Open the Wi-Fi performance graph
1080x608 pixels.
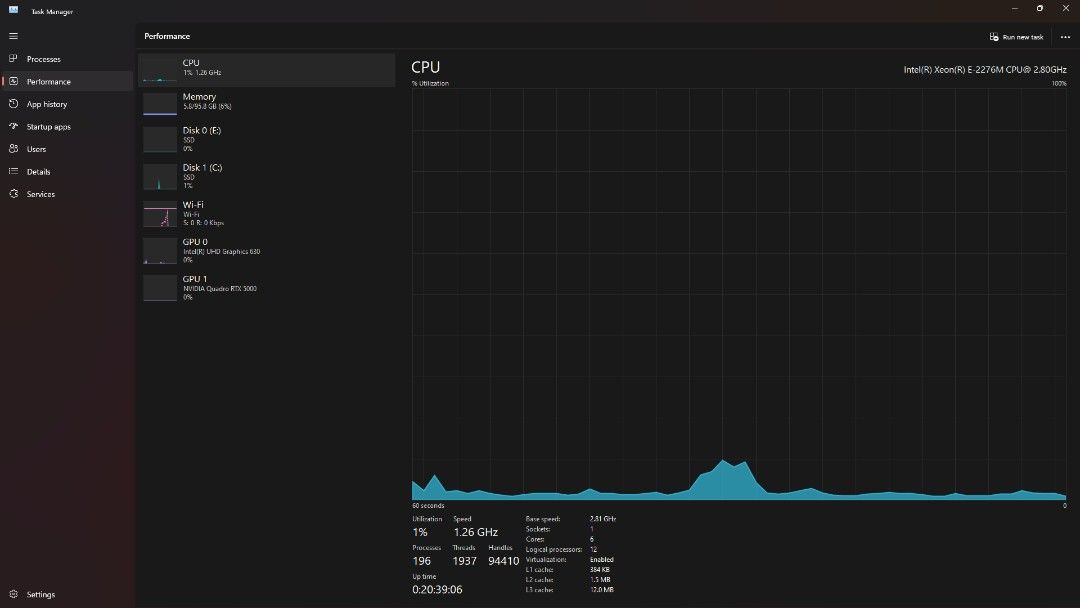(266, 213)
